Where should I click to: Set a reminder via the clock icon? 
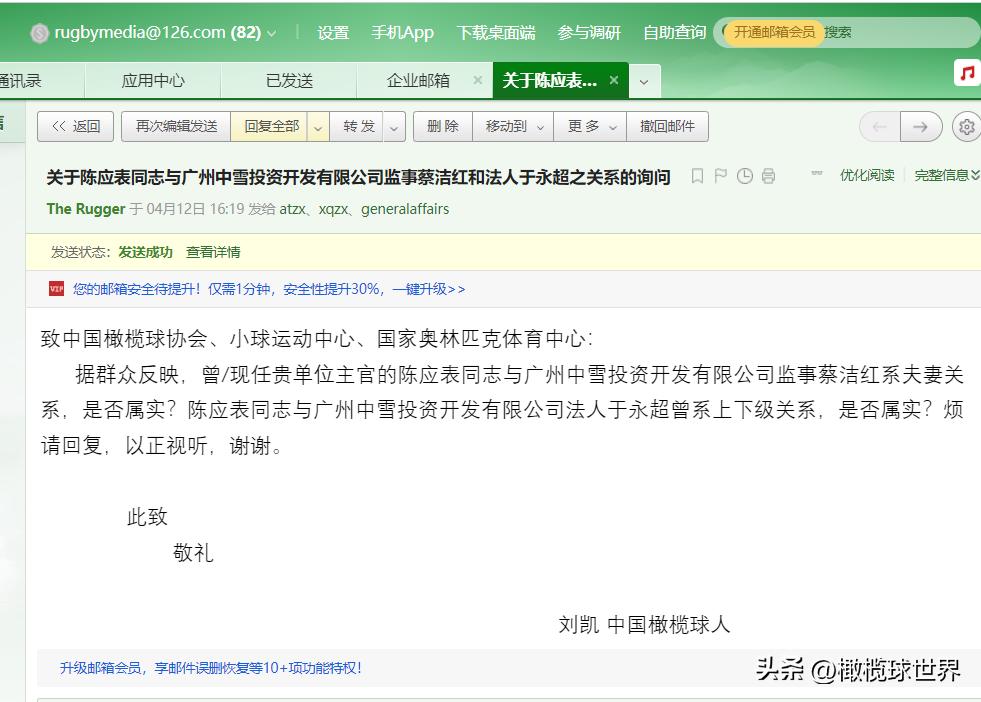[x=745, y=176]
